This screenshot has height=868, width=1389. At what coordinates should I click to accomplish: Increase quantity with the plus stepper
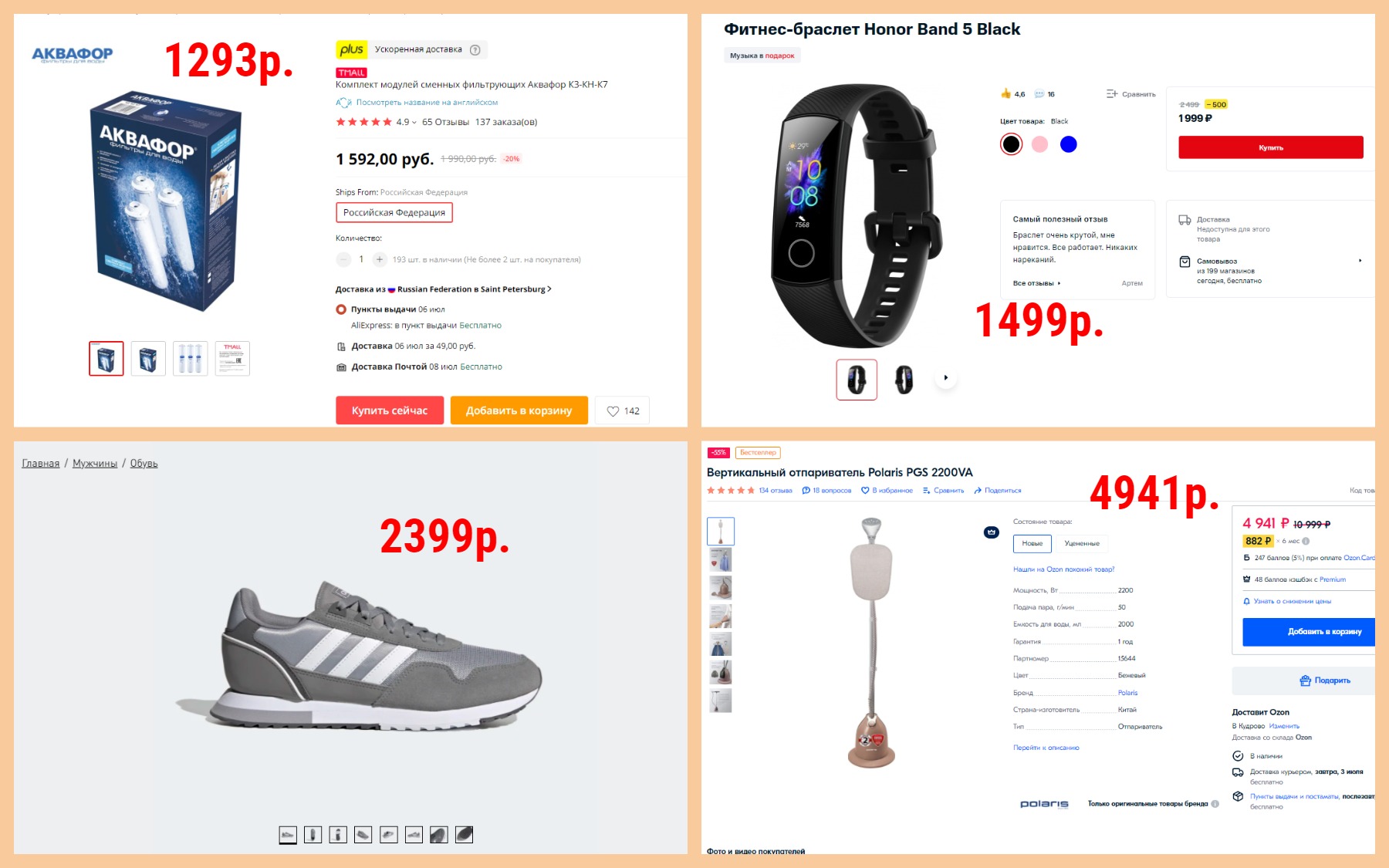click(x=380, y=260)
